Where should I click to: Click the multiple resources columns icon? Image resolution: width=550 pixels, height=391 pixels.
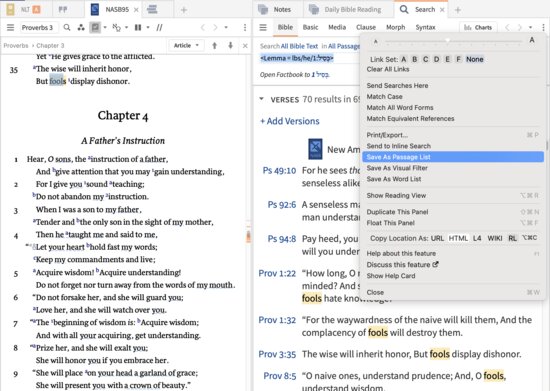[x=138, y=27]
